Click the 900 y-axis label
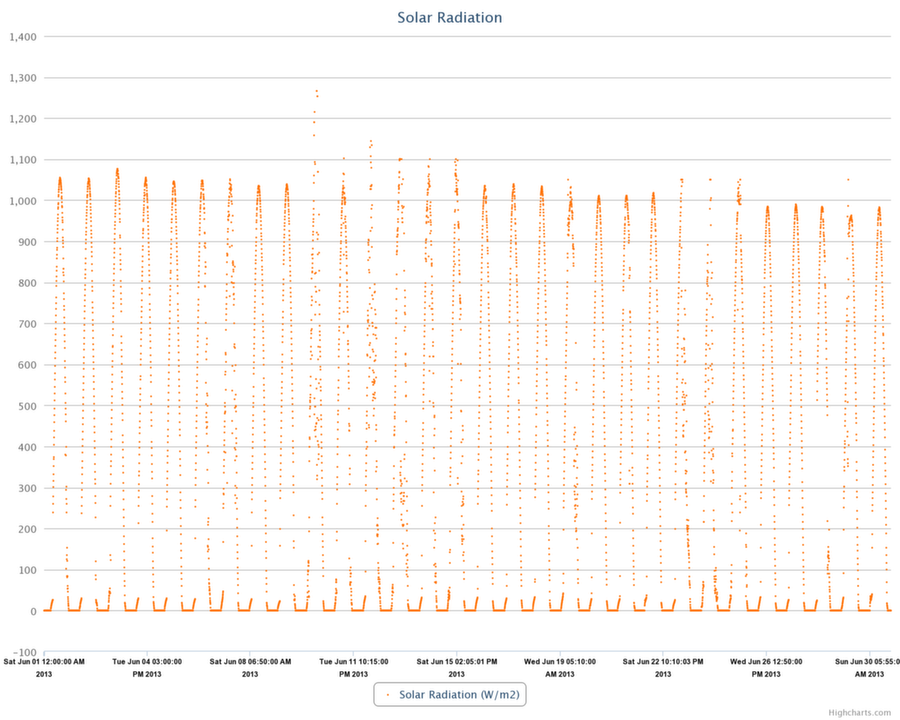The image size is (900, 720). pos(27,242)
